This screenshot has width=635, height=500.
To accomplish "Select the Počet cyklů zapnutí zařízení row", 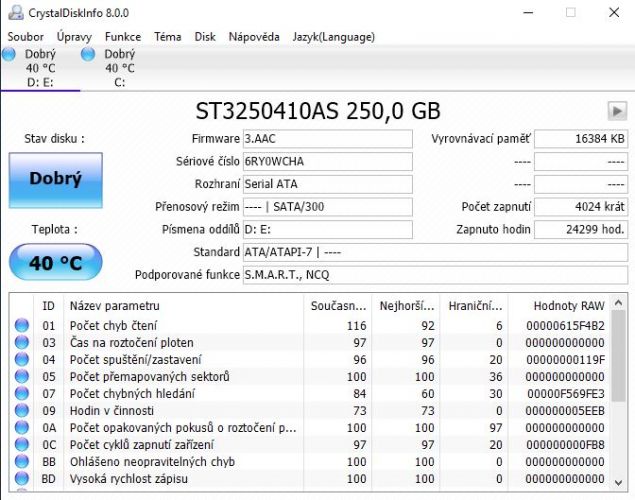I will 310,444.
